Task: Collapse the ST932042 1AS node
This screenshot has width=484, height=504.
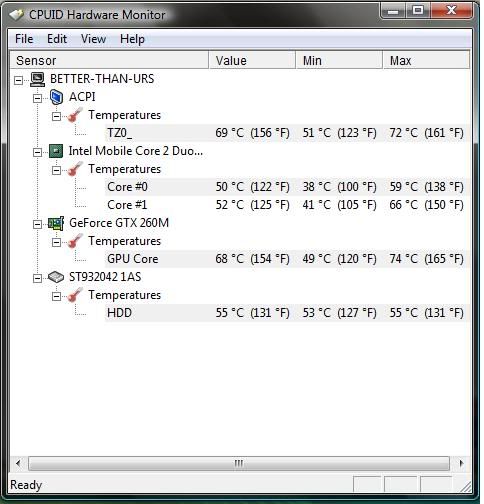Action: click(37, 278)
